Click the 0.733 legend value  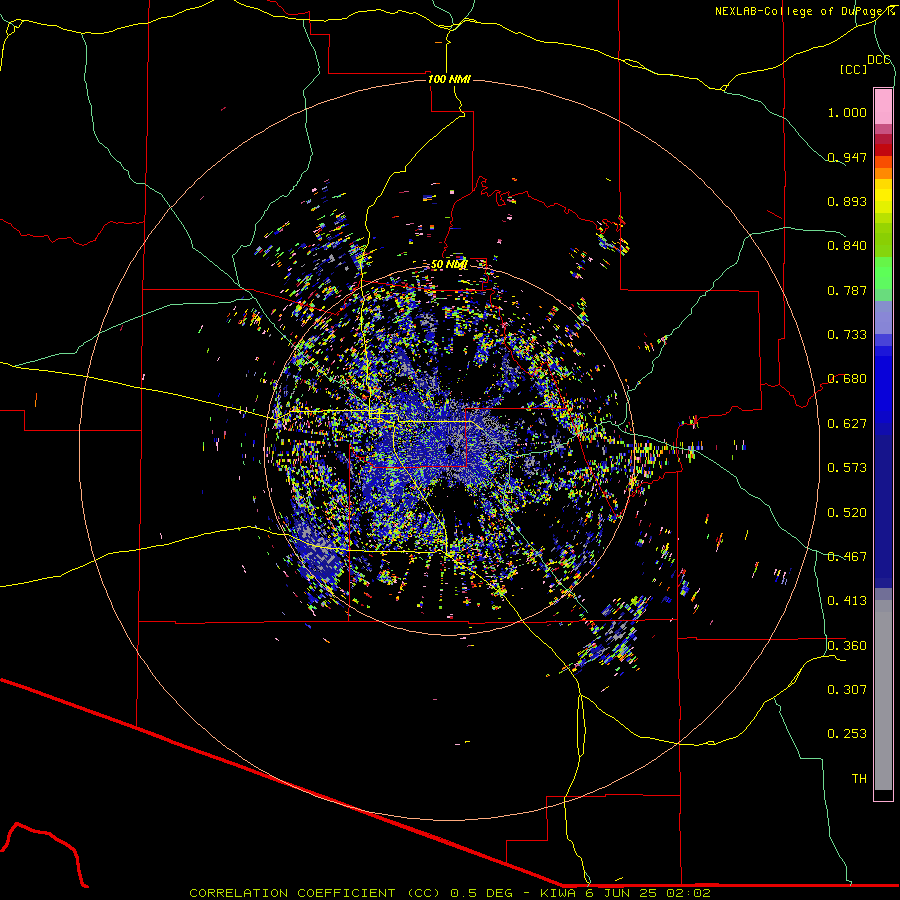847,335
